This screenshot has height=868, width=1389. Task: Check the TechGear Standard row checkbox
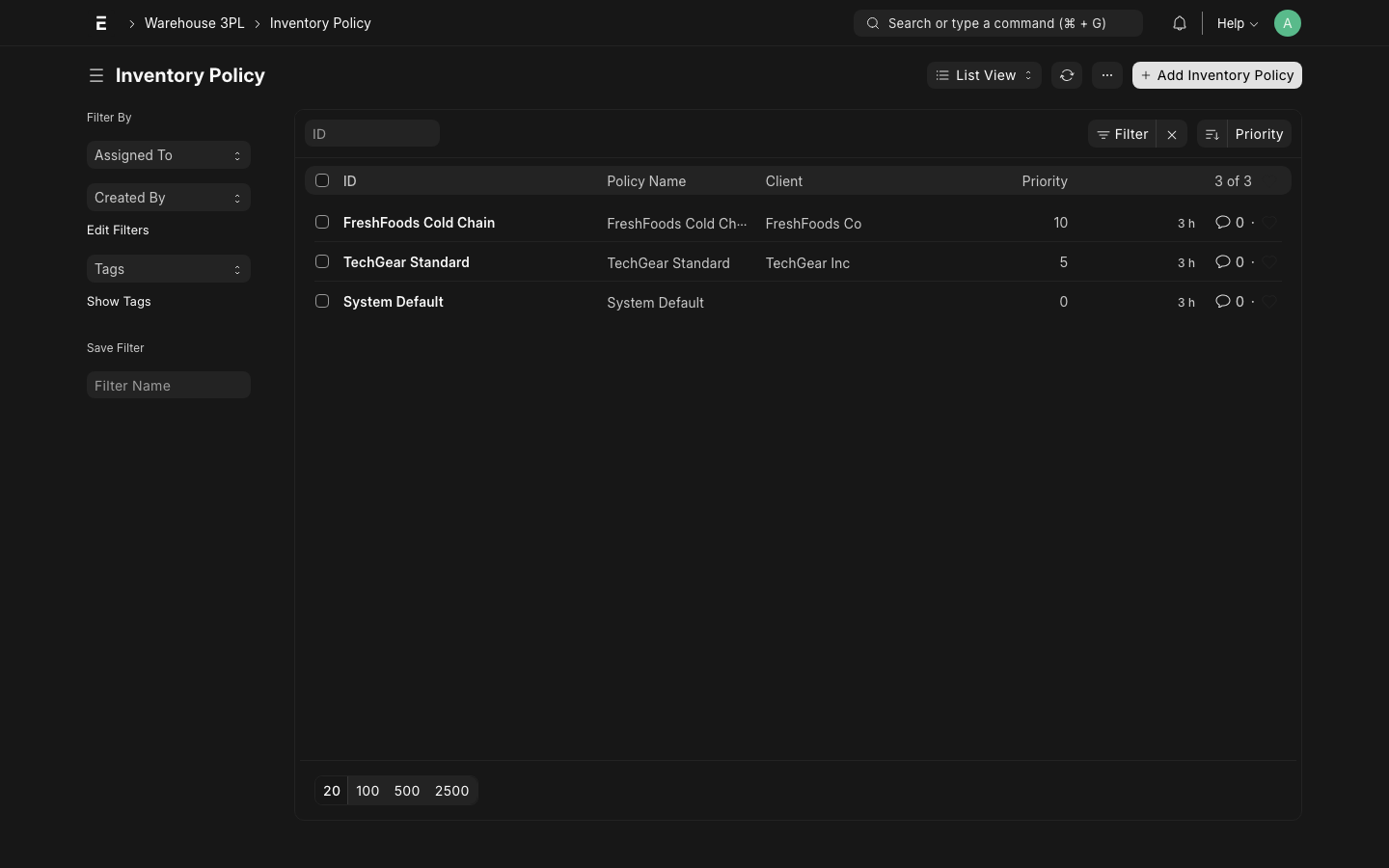[322, 261]
